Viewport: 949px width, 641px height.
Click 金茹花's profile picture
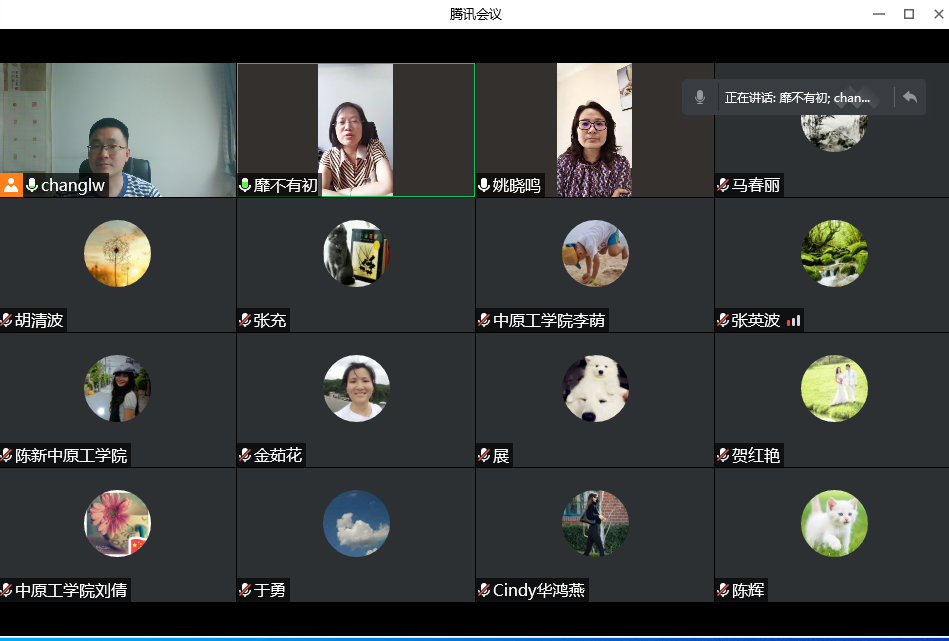pos(356,388)
